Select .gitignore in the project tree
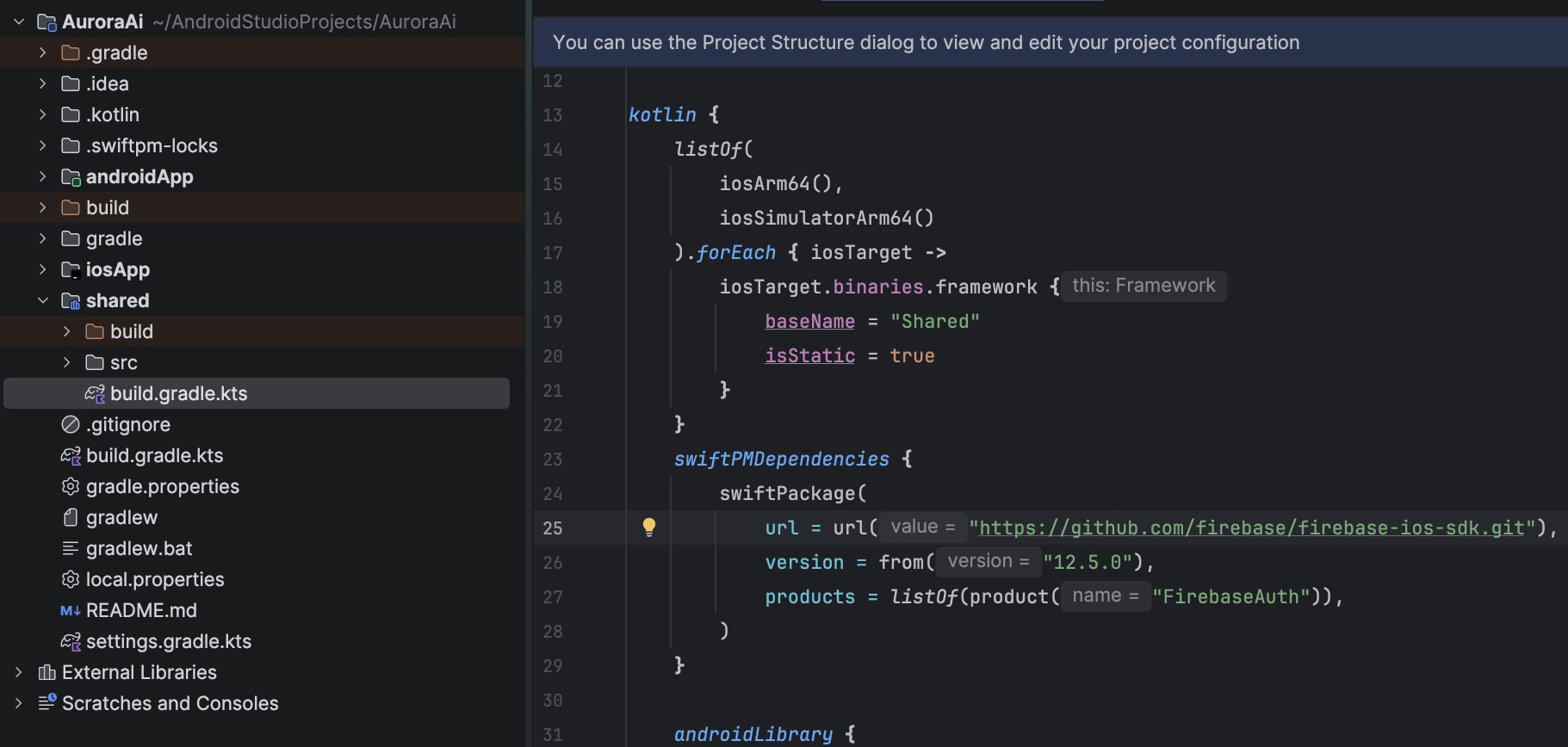1568x747 pixels. coord(128,424)
